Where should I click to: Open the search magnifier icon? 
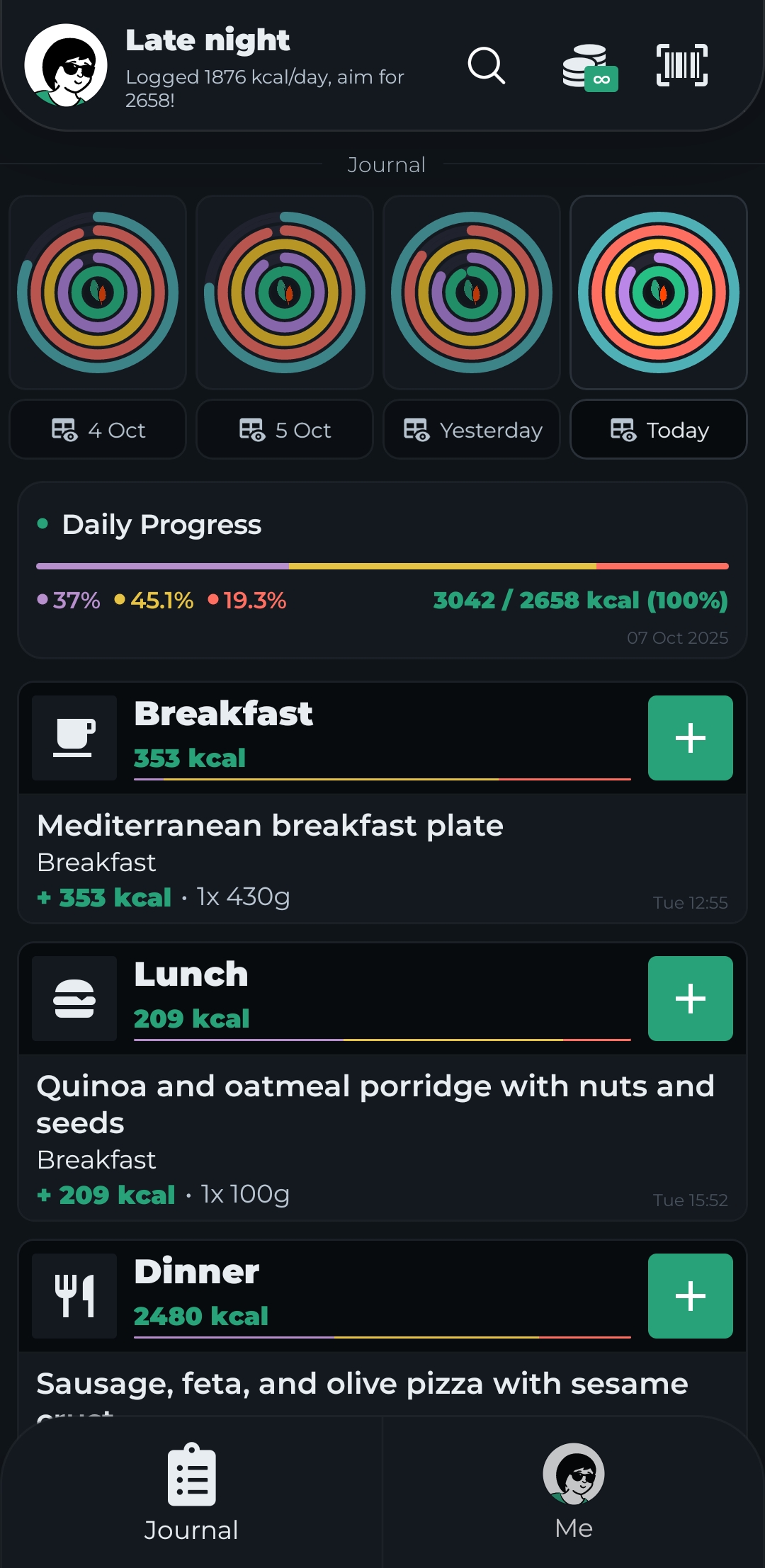point(487,66)
